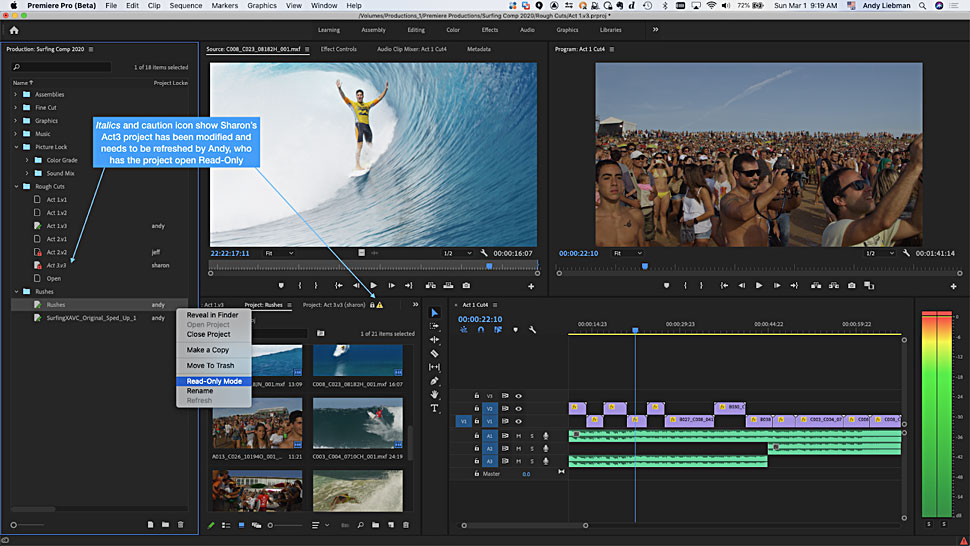
Task: Mute audio track A1
Action: (x=518, y=436)
